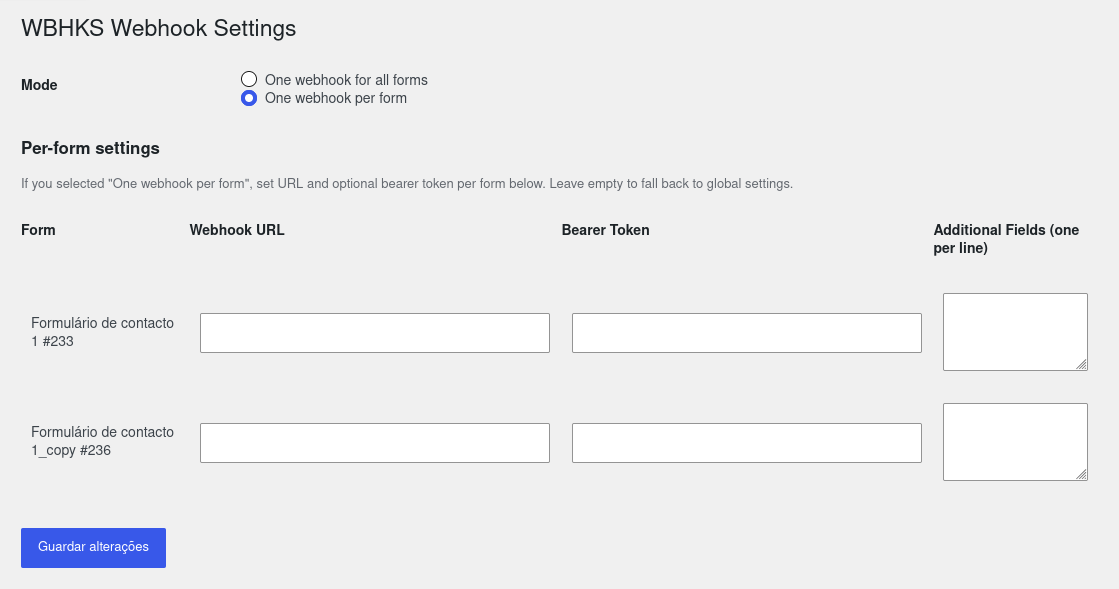
Task: Click the 'Bearer Token' column header
Action: point(605,230)
